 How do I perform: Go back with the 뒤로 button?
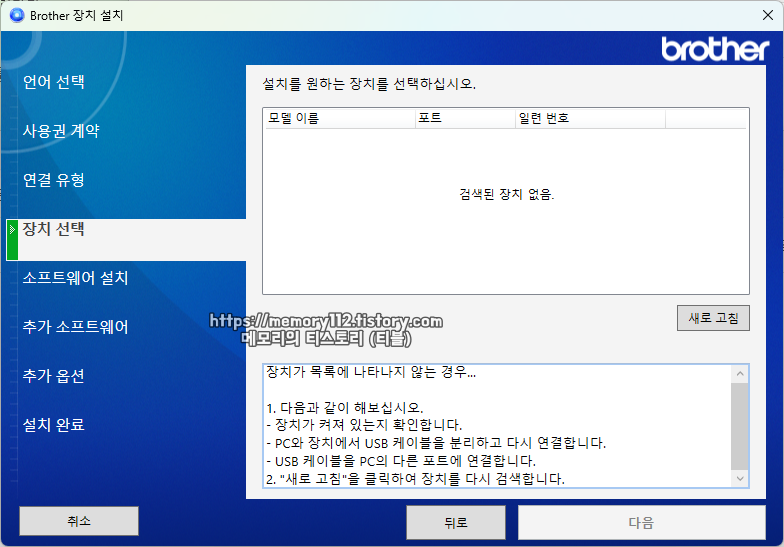pos(456,522)
